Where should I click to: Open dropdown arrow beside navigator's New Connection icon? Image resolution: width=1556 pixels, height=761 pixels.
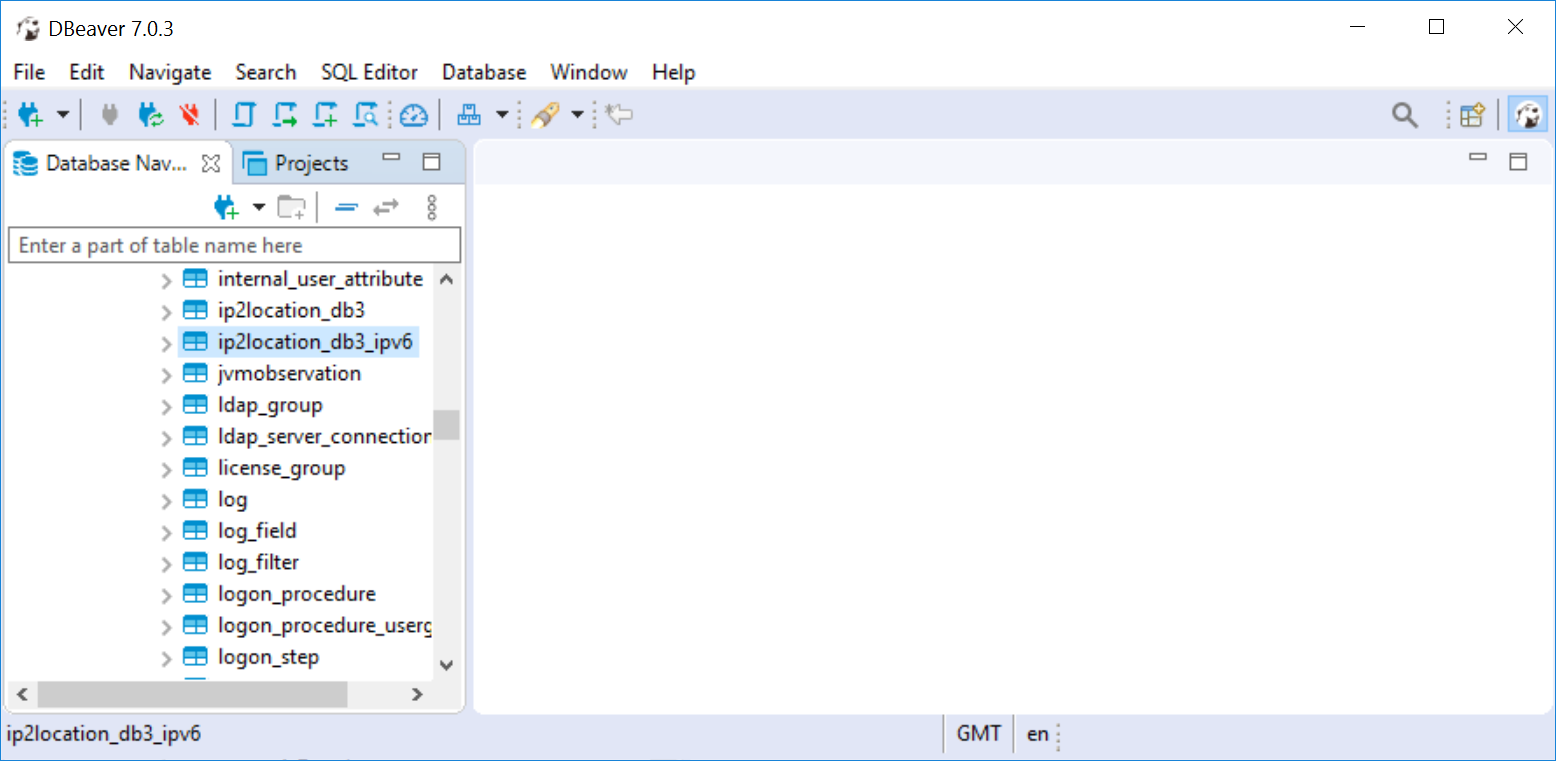coord(259,207)
